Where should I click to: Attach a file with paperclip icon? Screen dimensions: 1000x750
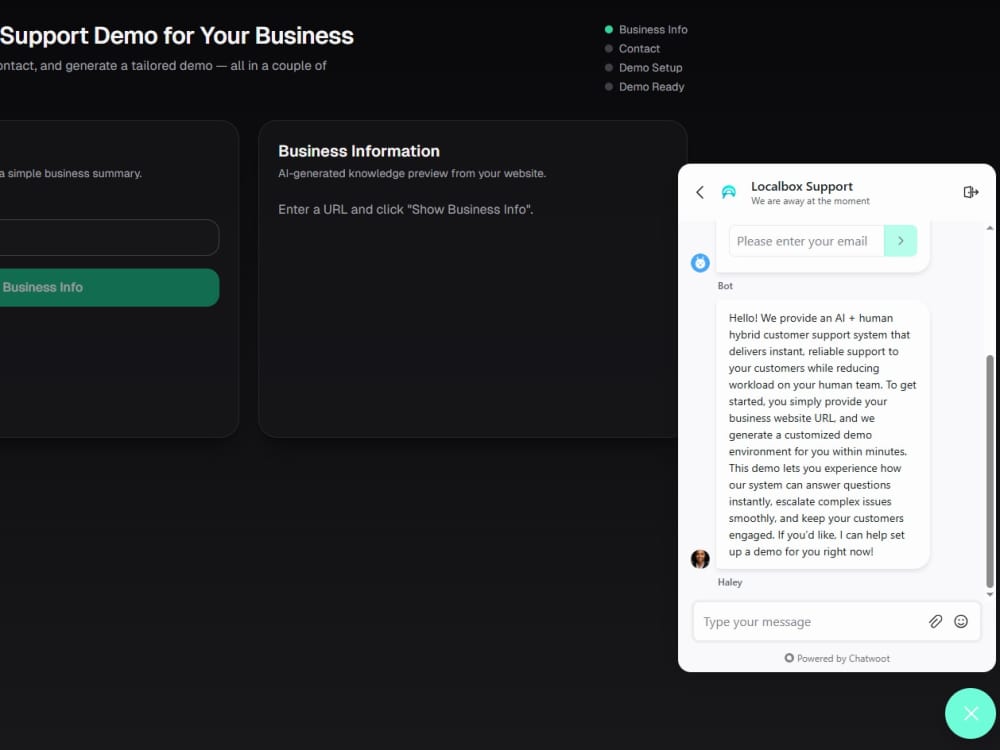(935, 621)
